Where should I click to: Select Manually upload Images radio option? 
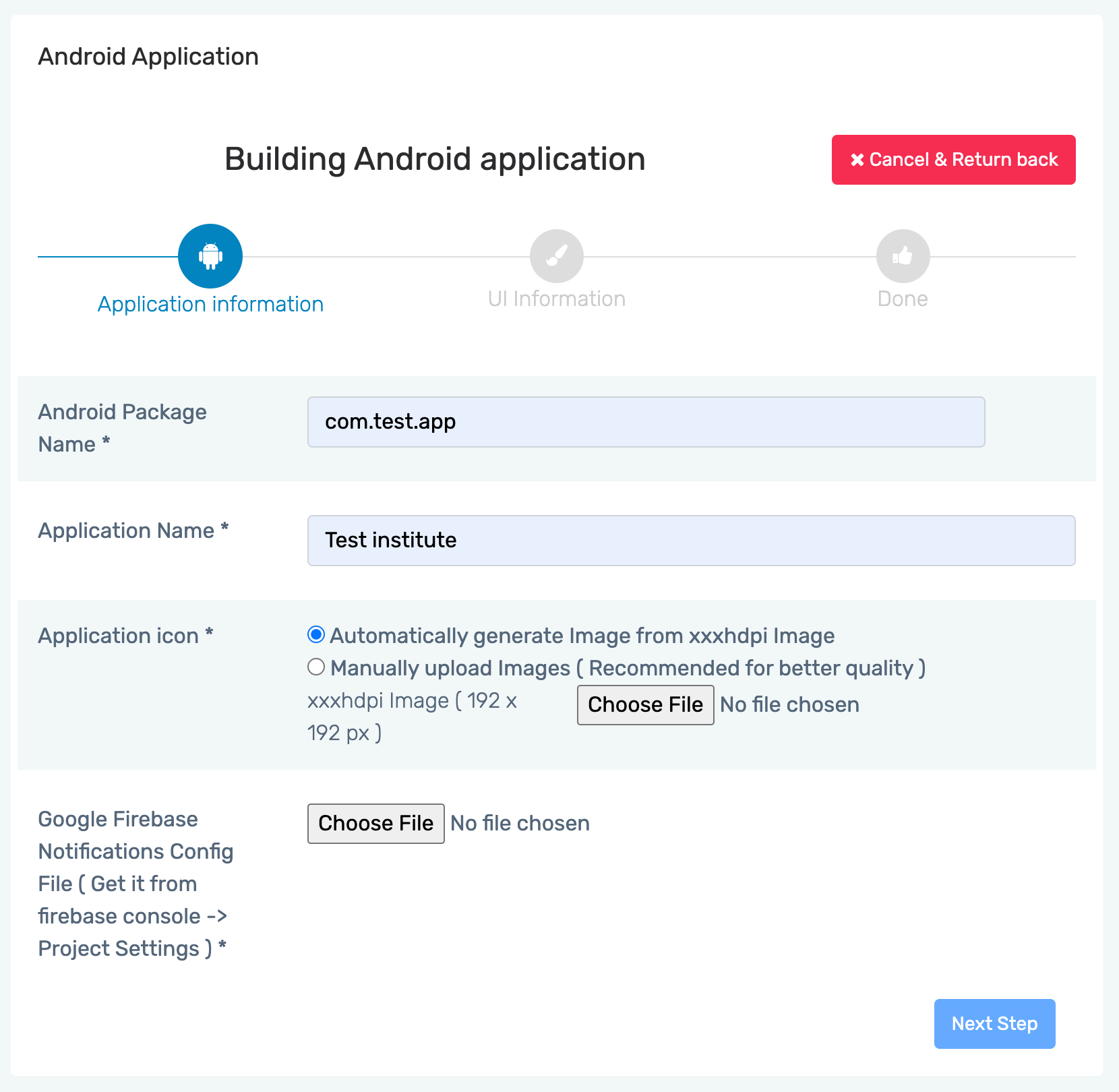(x=316, y=667)
